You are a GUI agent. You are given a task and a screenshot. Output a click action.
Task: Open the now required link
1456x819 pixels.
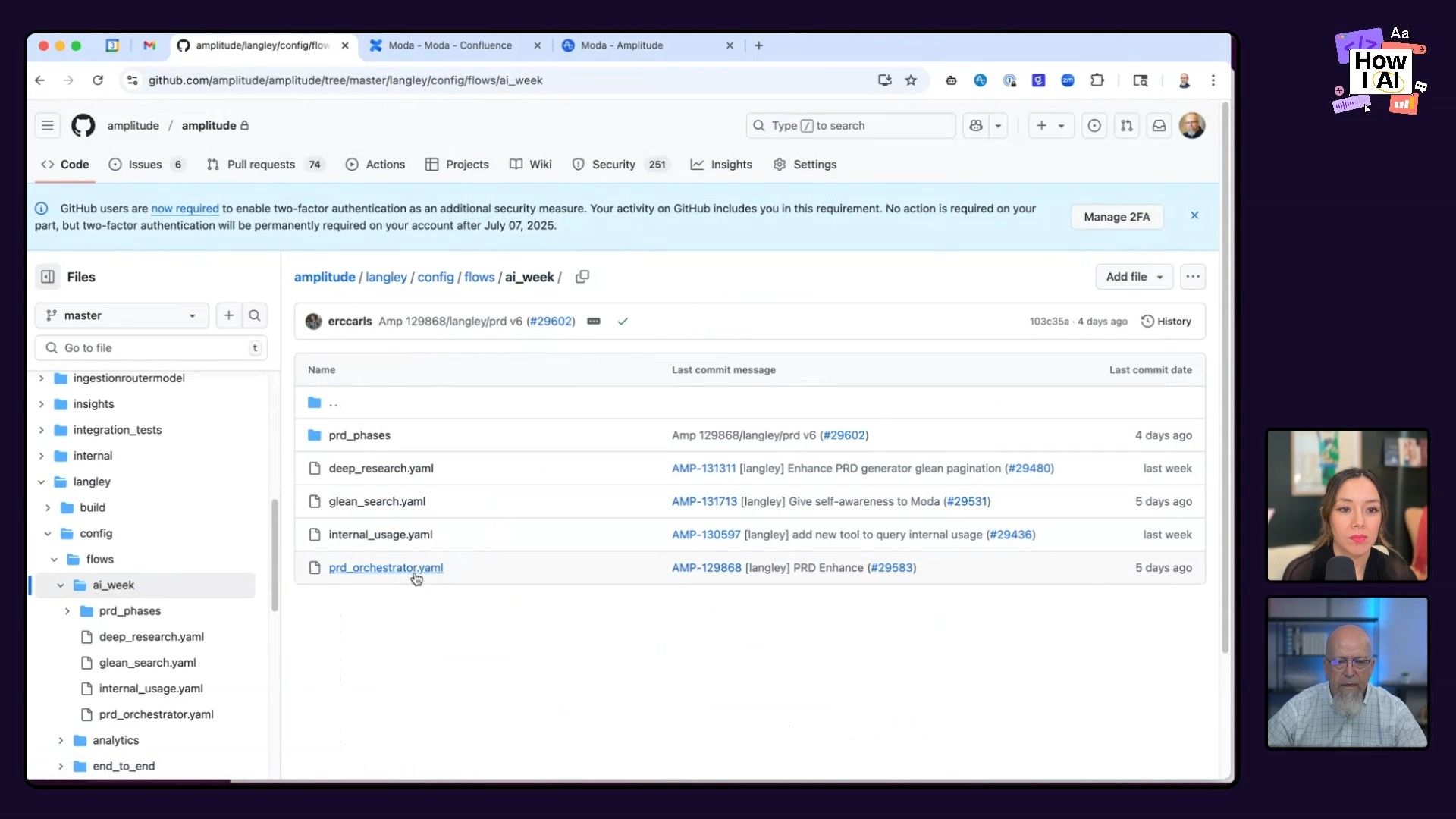point(185,209)
